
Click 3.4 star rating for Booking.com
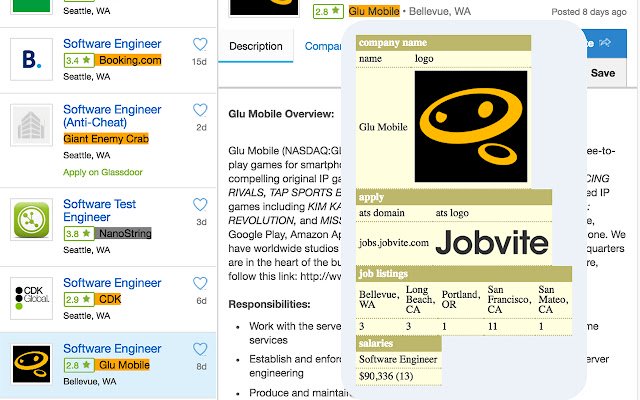point(79,60)
